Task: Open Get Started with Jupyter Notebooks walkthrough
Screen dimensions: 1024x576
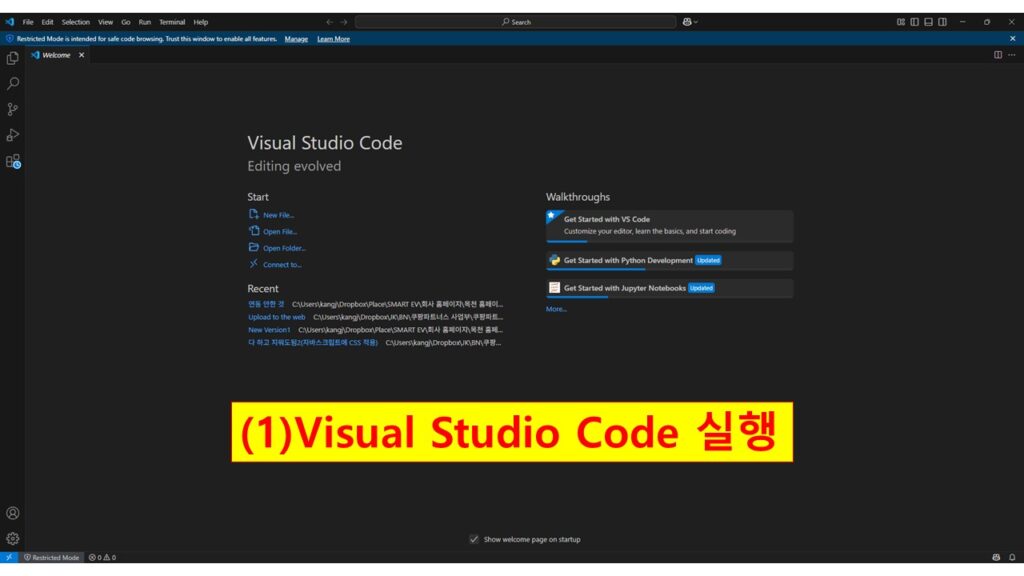Action: 669,288
